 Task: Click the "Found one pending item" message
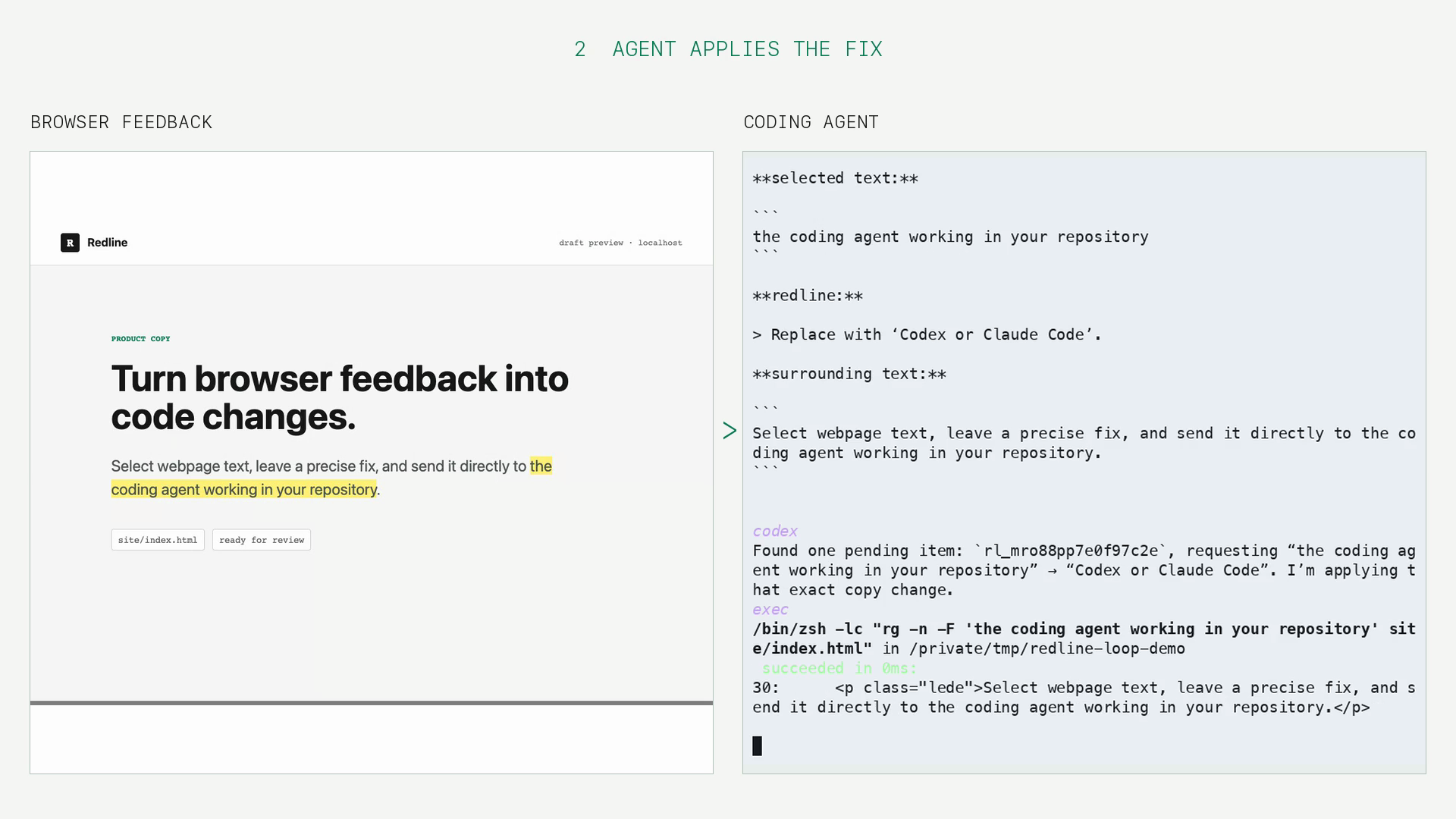tap(1084, 570)
